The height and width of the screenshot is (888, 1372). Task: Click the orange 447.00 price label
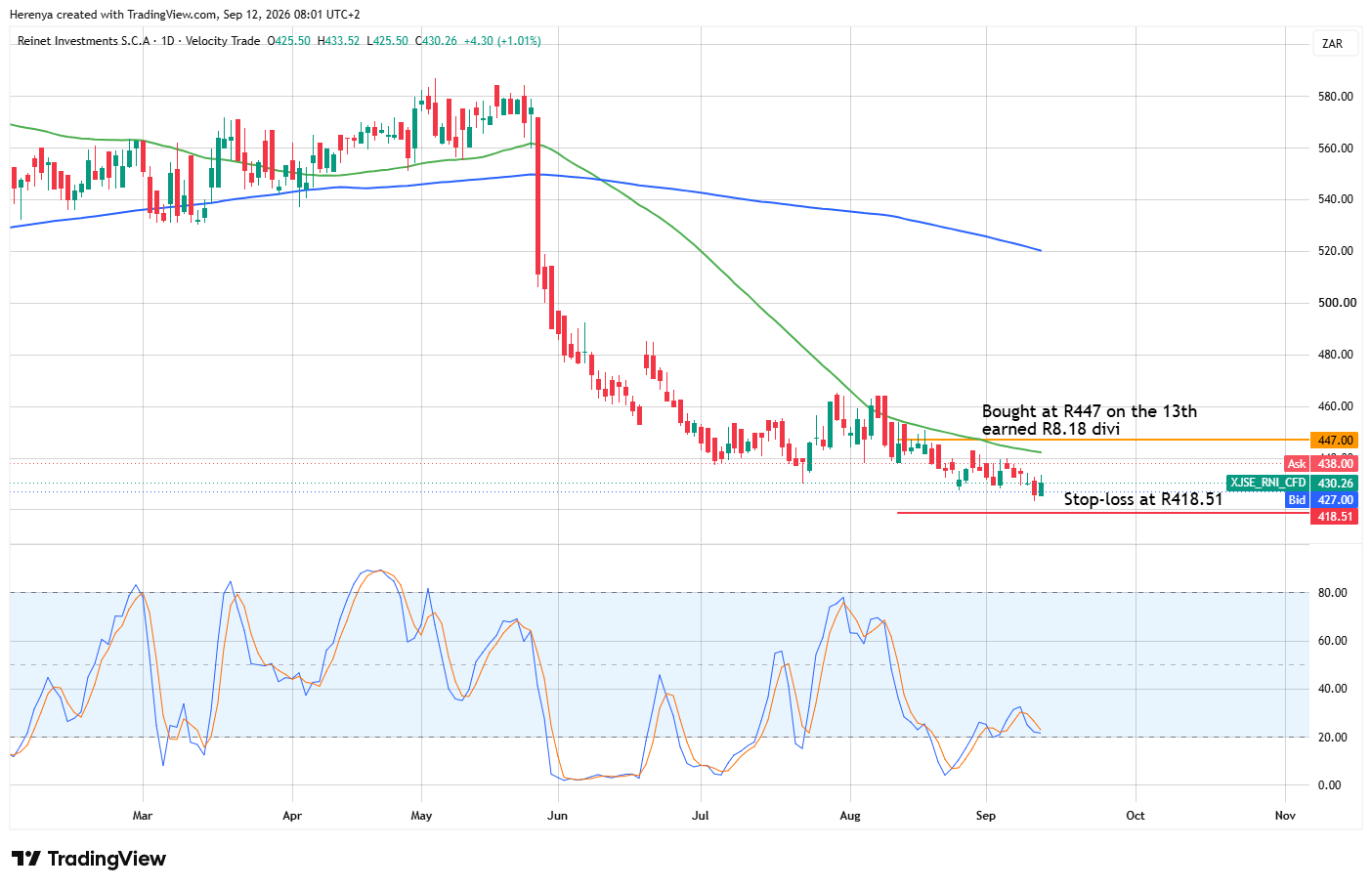point(1334,441)
